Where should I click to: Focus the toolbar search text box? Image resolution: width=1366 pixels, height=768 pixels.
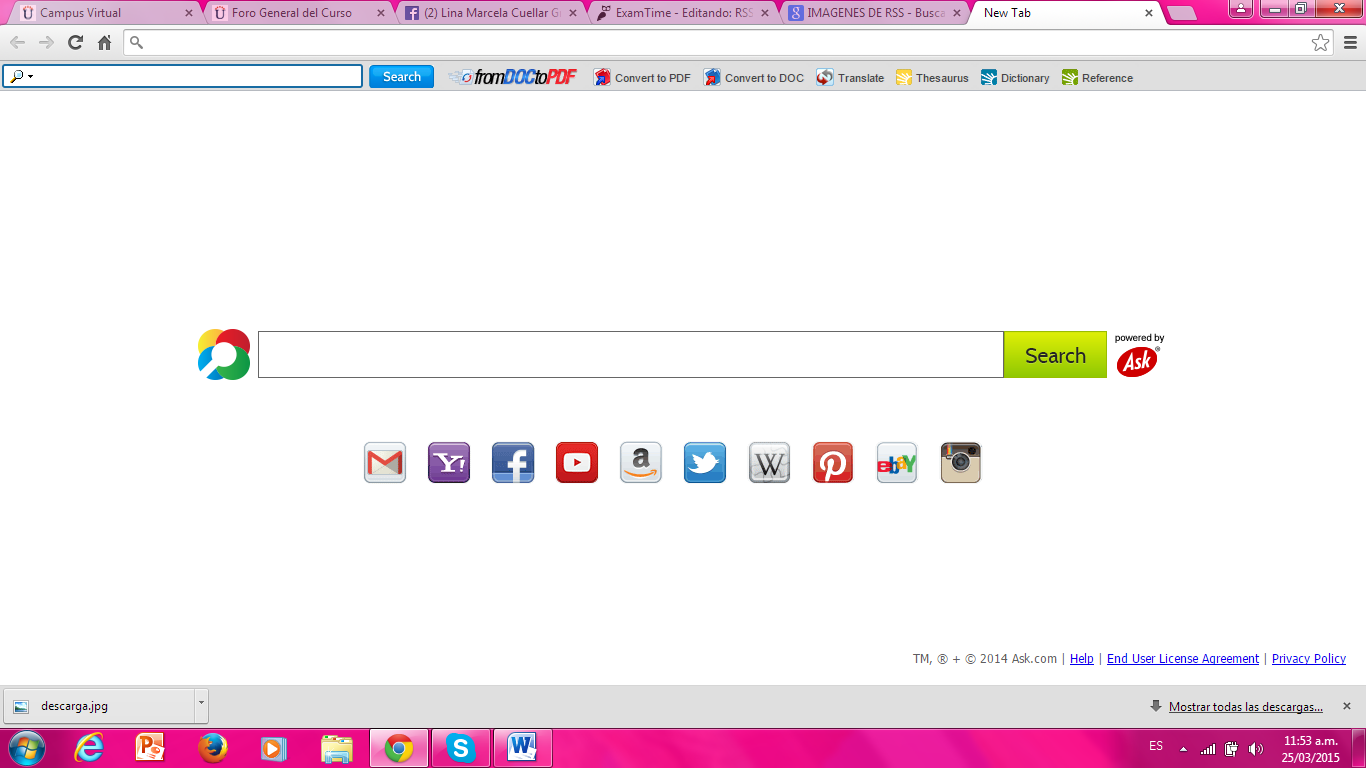(182, 77)
